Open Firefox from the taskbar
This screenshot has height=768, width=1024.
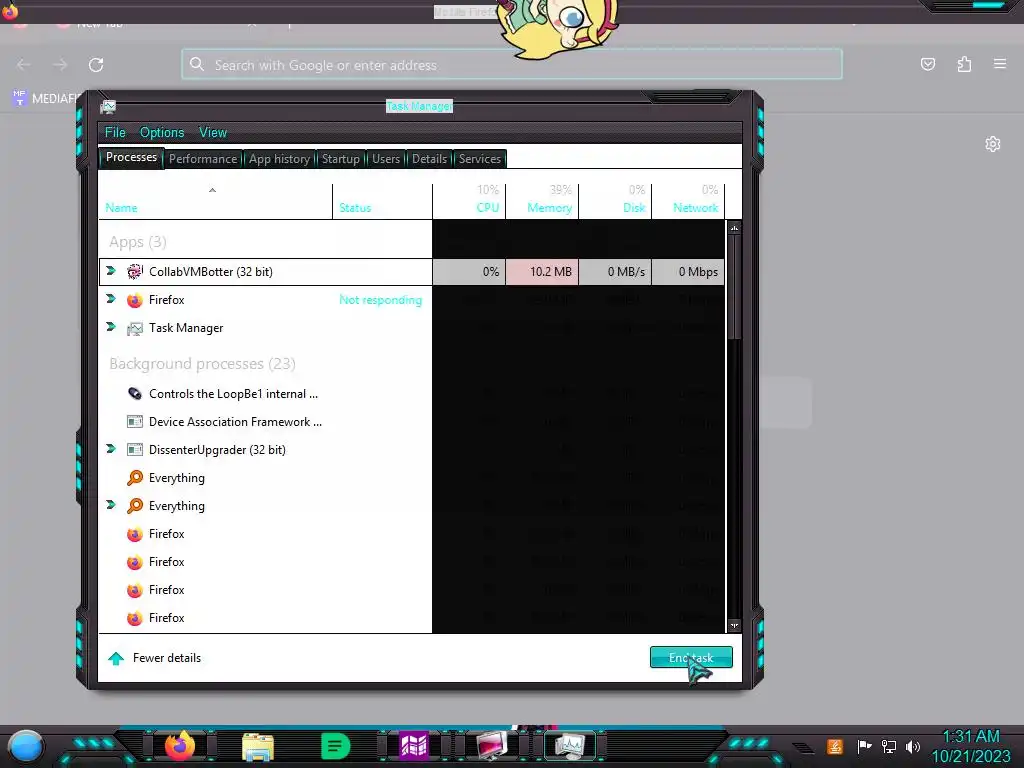(x=180, y=746)
